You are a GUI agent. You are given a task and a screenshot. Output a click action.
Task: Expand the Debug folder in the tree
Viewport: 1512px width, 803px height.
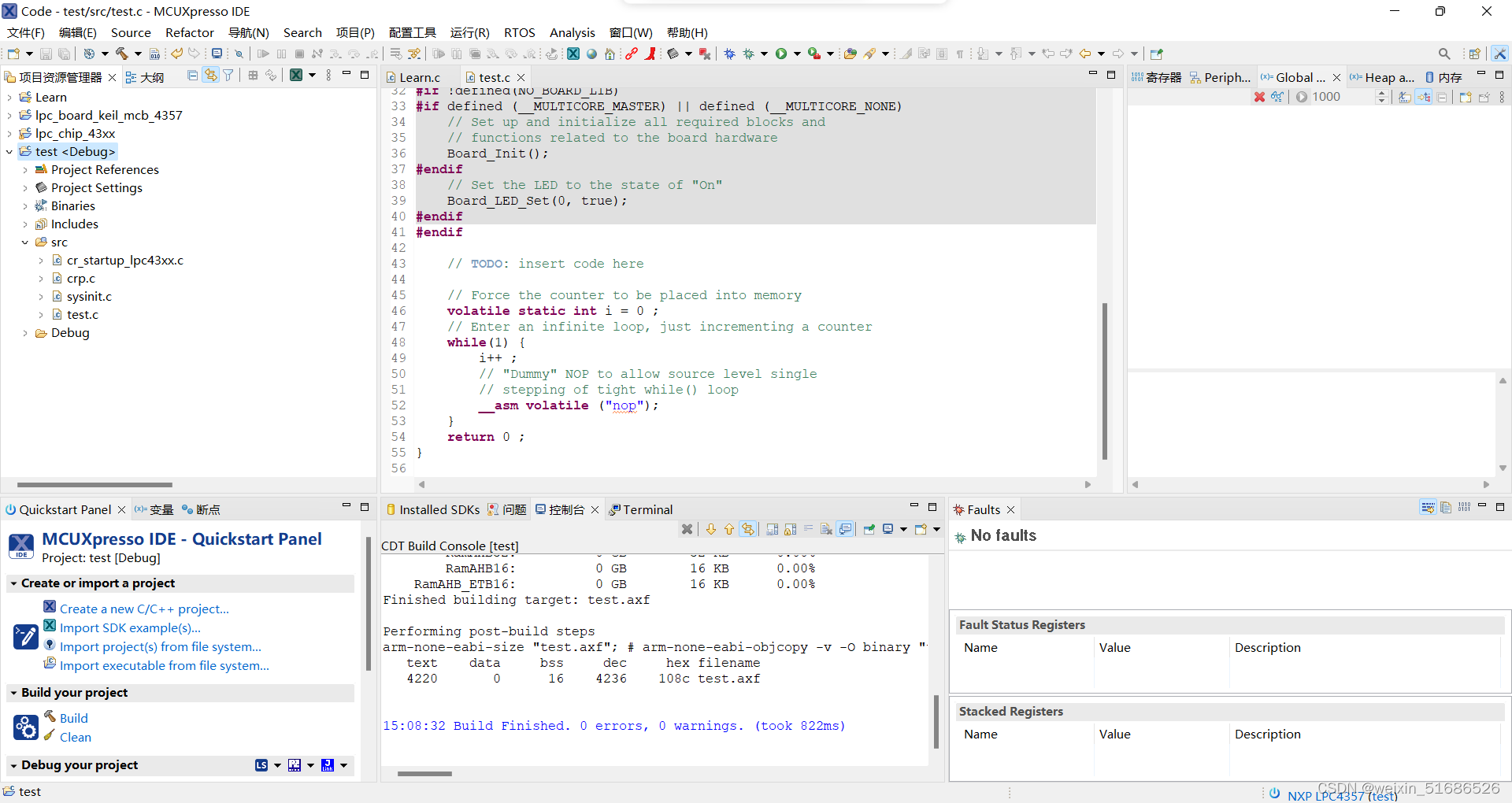[25, 333]
